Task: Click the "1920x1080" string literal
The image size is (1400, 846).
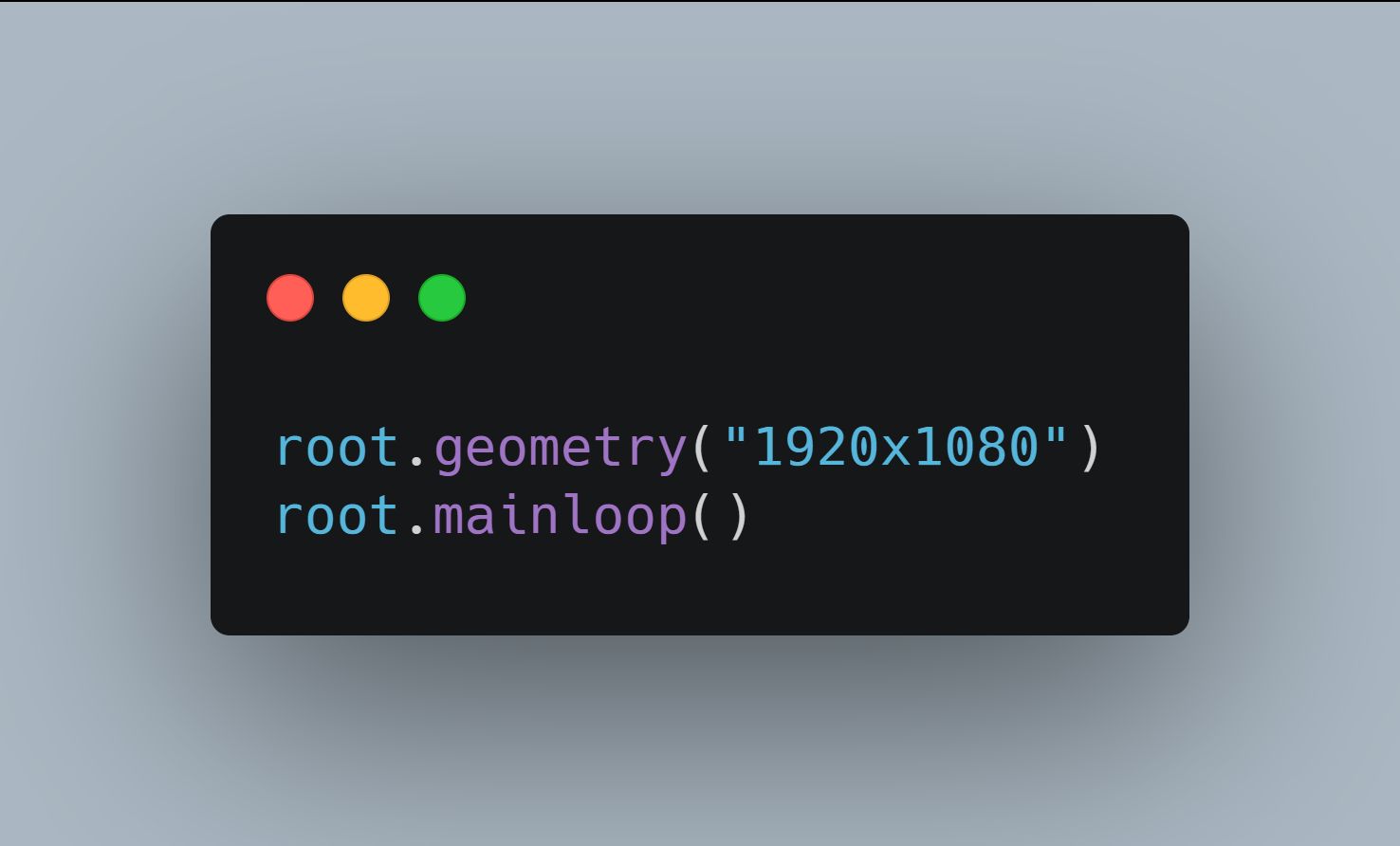Action: pyautogui.click(x=895, y=447)
